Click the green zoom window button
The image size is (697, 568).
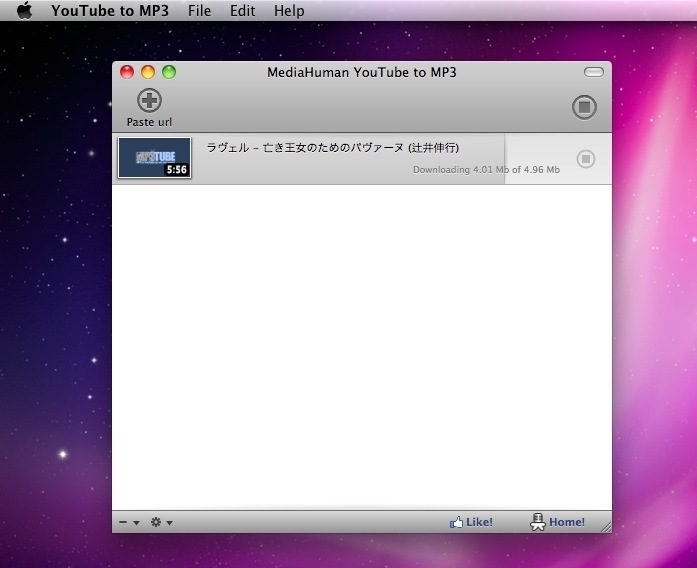169,72
